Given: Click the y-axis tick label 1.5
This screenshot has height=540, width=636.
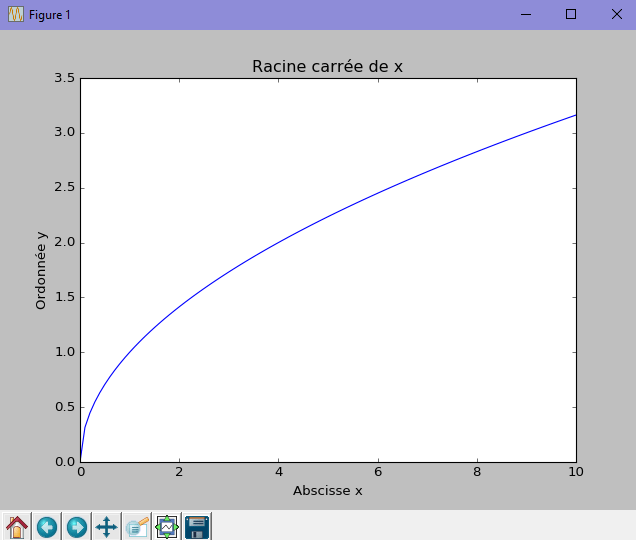Looking at the screenshot, I should (65, 297).
